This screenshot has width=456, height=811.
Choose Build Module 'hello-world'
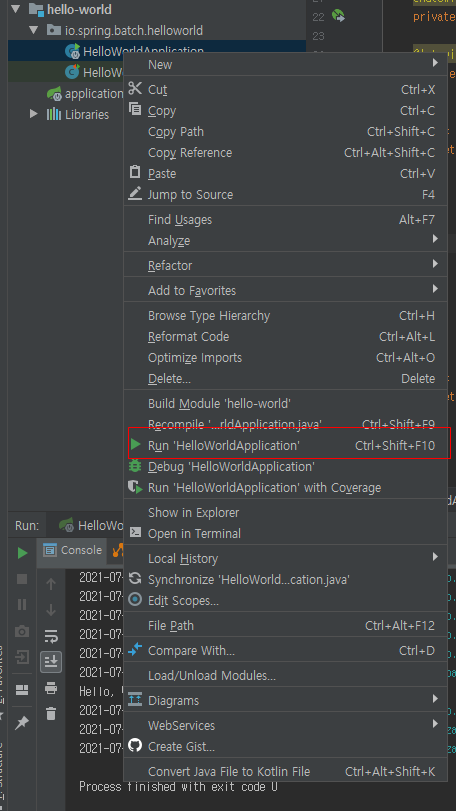click(x=285, y=403)
